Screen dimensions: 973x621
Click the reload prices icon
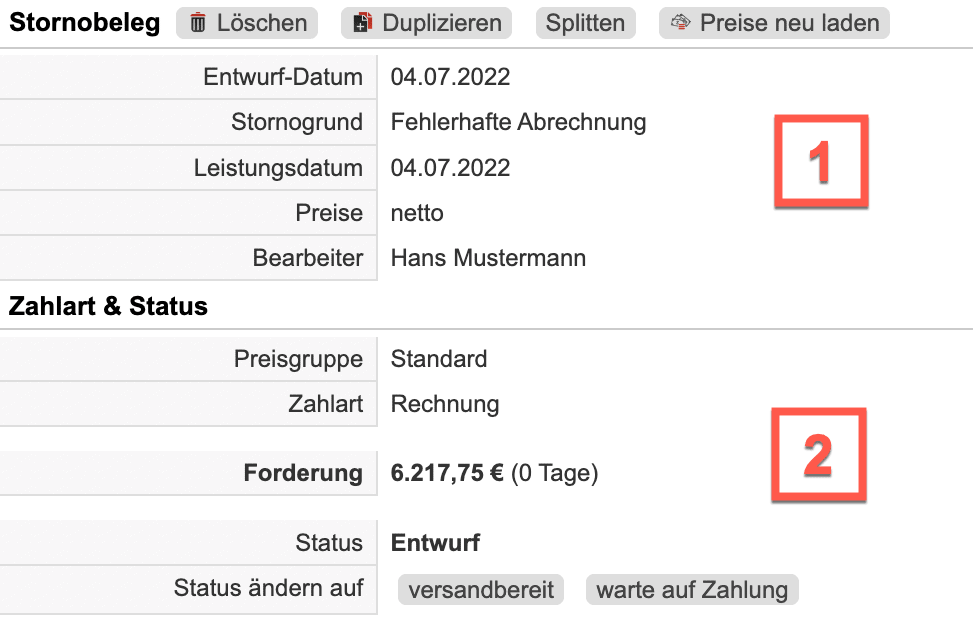point(681,23)
